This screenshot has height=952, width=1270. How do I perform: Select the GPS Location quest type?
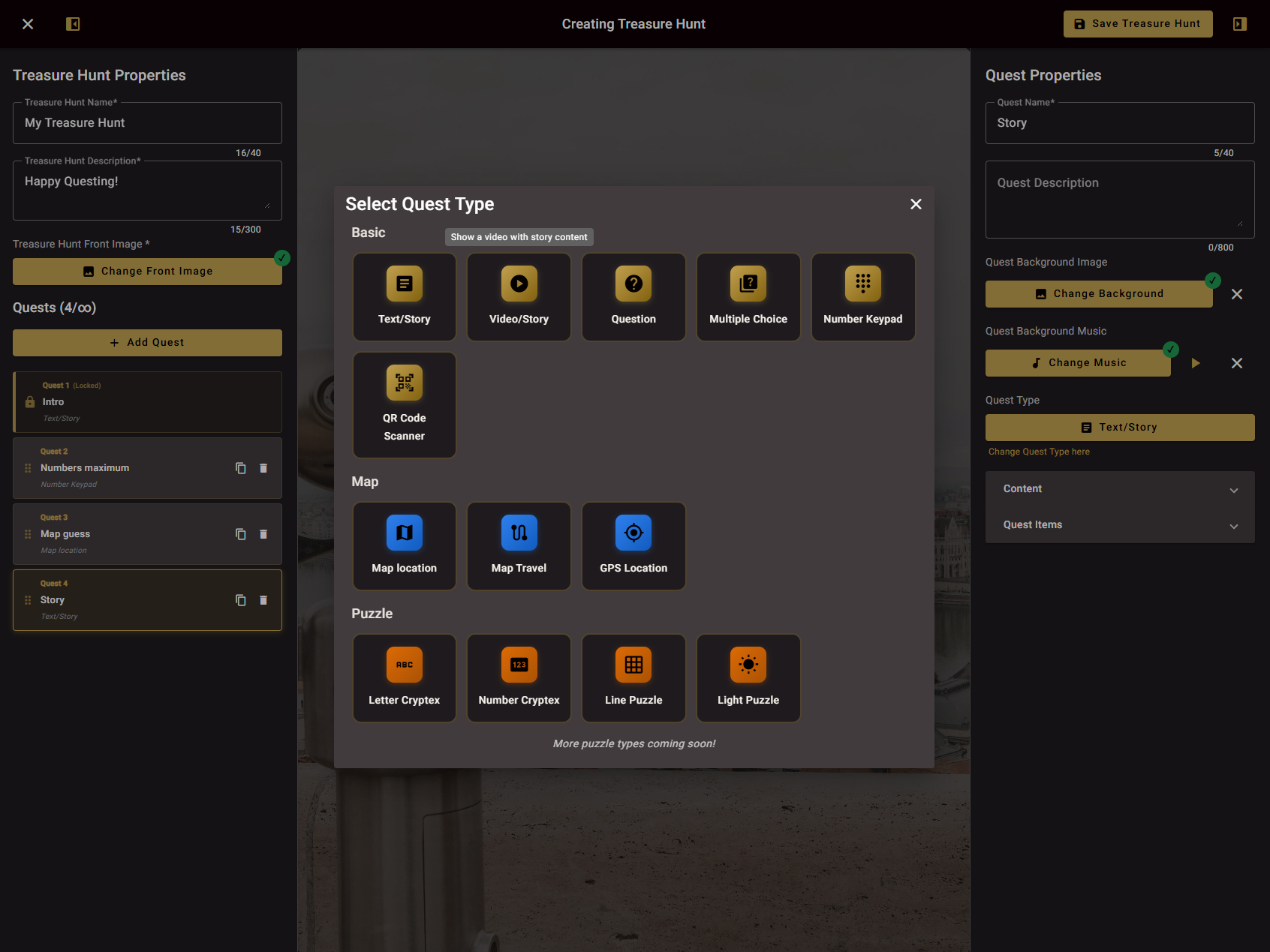coord(633,545)
